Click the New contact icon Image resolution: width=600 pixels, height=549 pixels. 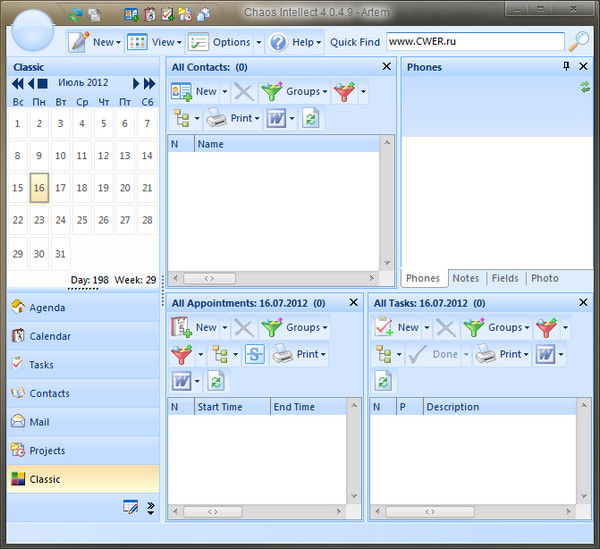(x=182, y=91)
